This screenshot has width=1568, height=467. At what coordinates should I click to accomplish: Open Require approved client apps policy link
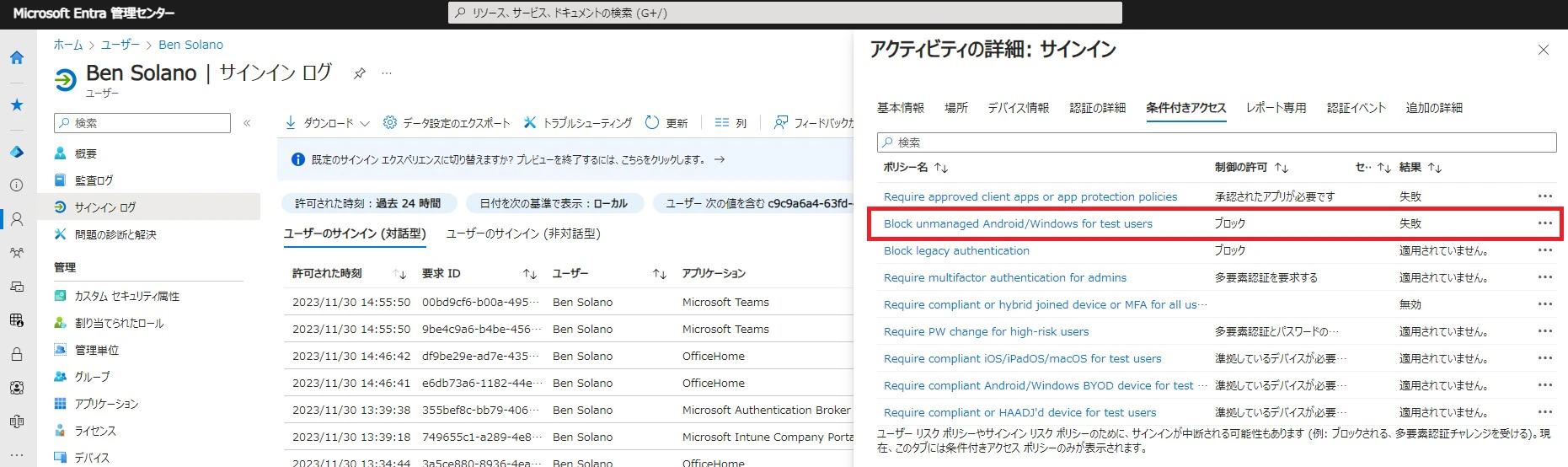(x=1030, y=196)
